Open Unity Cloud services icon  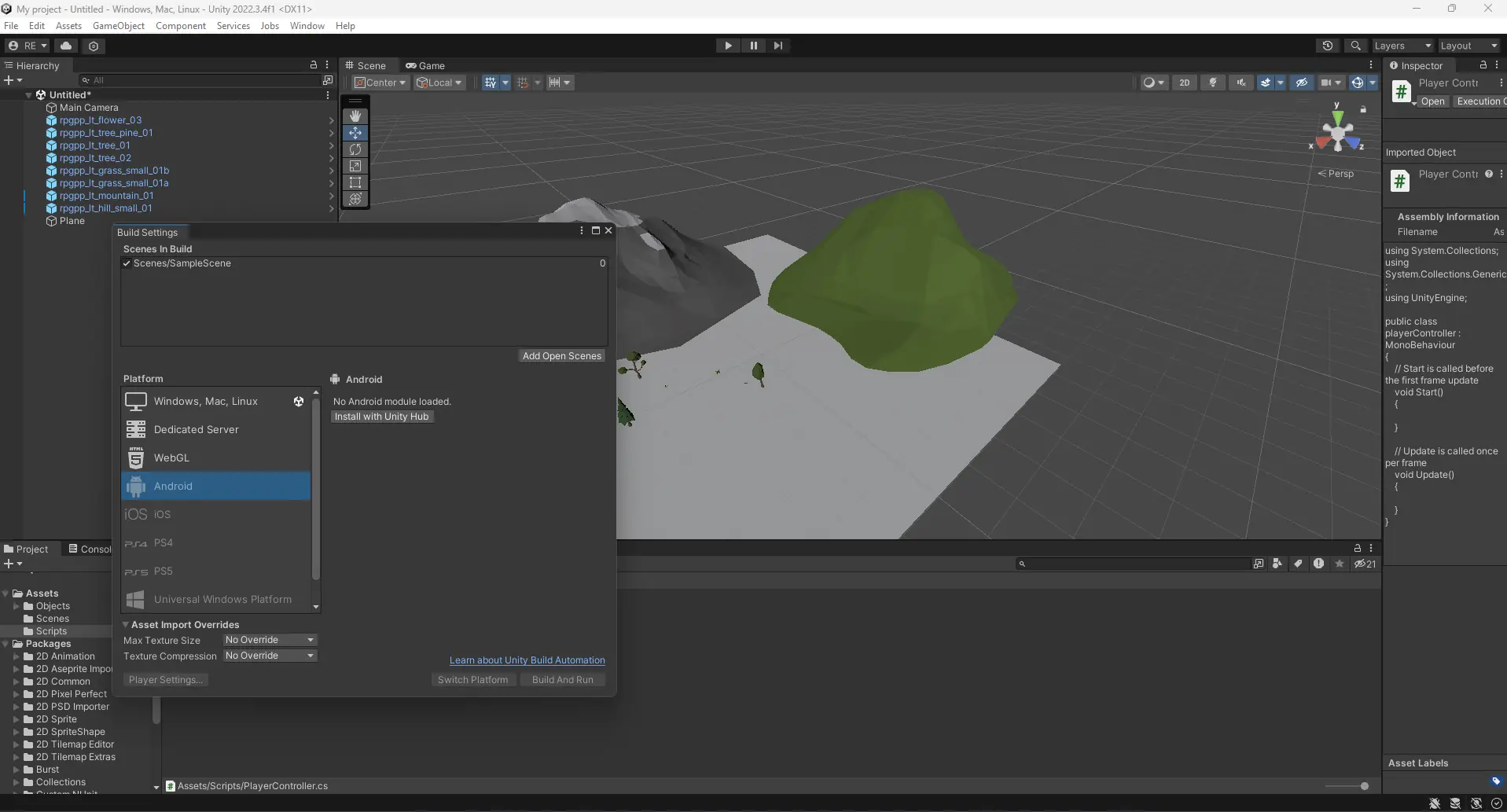coord(66,46)
